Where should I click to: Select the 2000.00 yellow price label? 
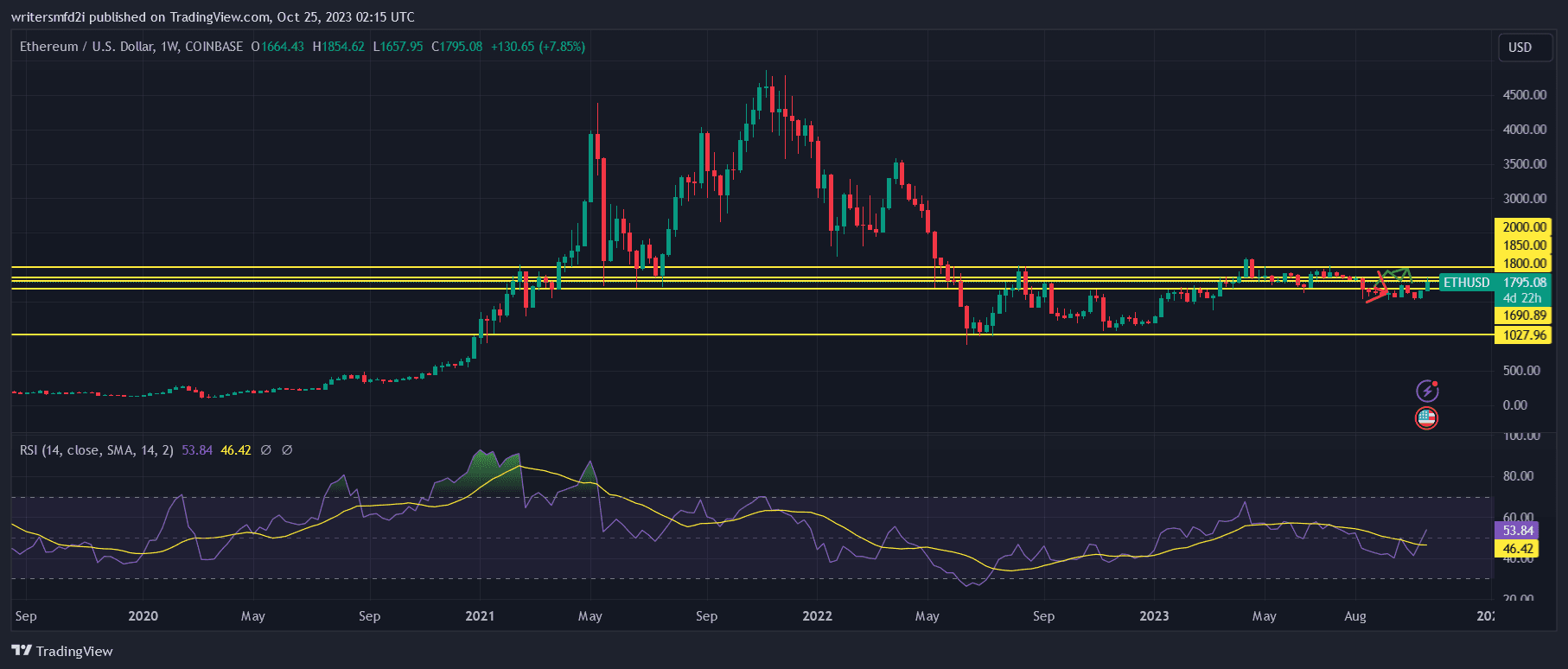1523,227
